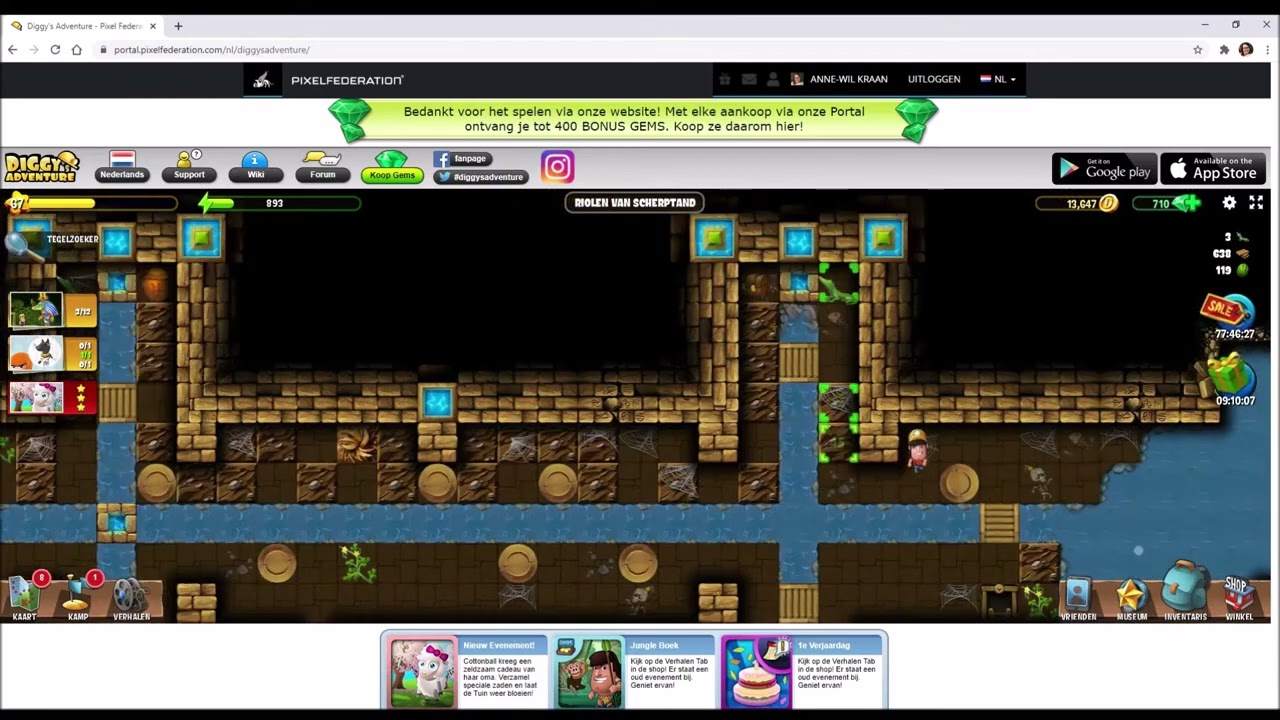Open the fox quest tracker
Screen dimensions: 1280x720
click(x=52, y=354)
